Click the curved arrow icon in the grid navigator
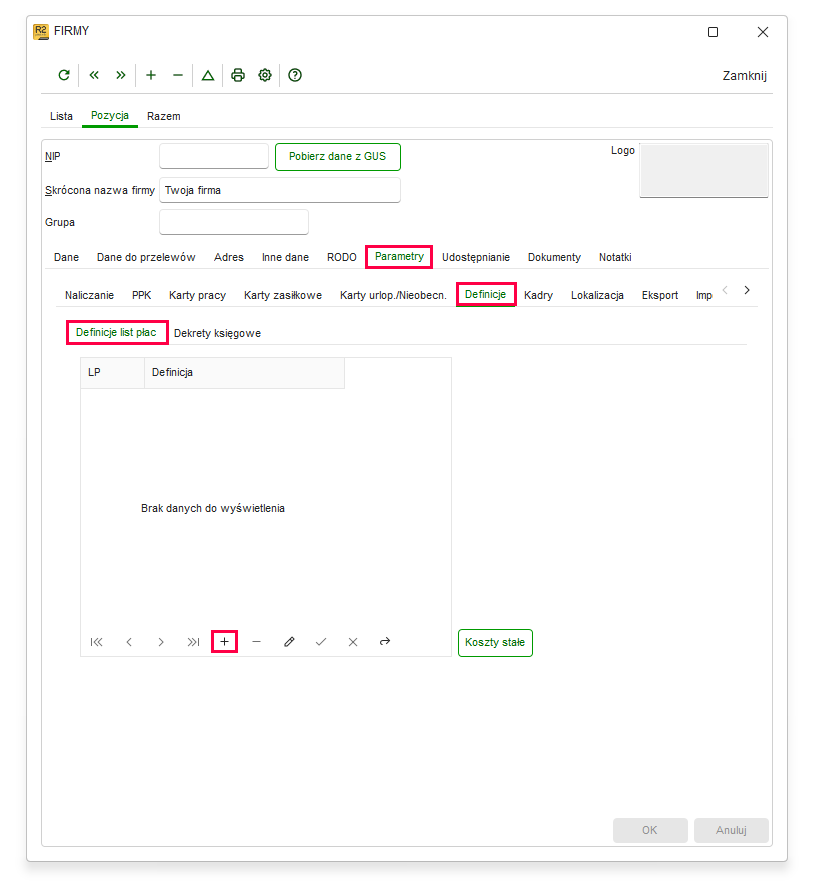The image size is (813, 883). point(385,642)
